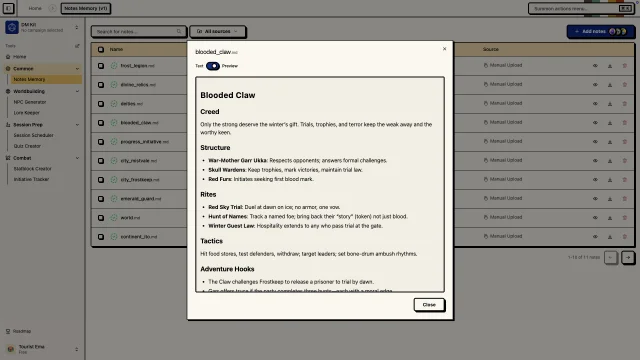Click the Home breadcrumb link

click(35, 8)
